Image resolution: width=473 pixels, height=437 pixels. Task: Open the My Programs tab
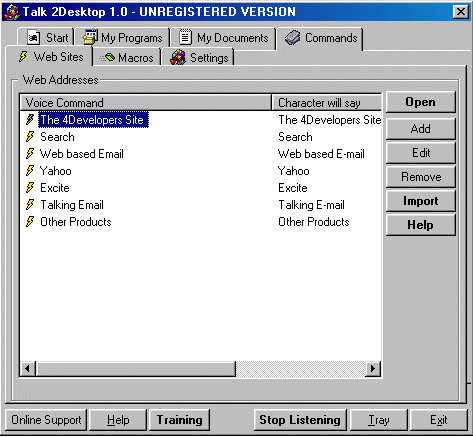tap(123, 38)
